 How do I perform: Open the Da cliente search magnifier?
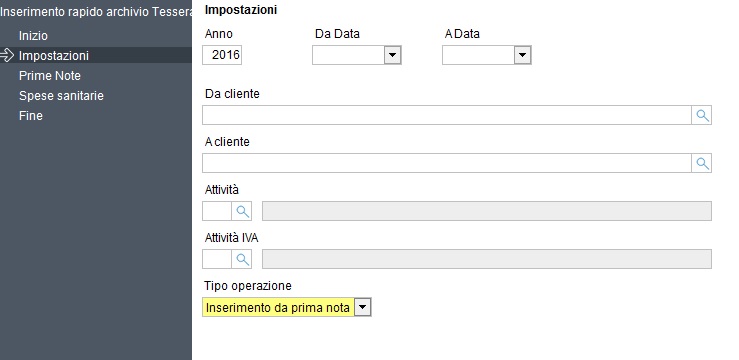[702, 115]
